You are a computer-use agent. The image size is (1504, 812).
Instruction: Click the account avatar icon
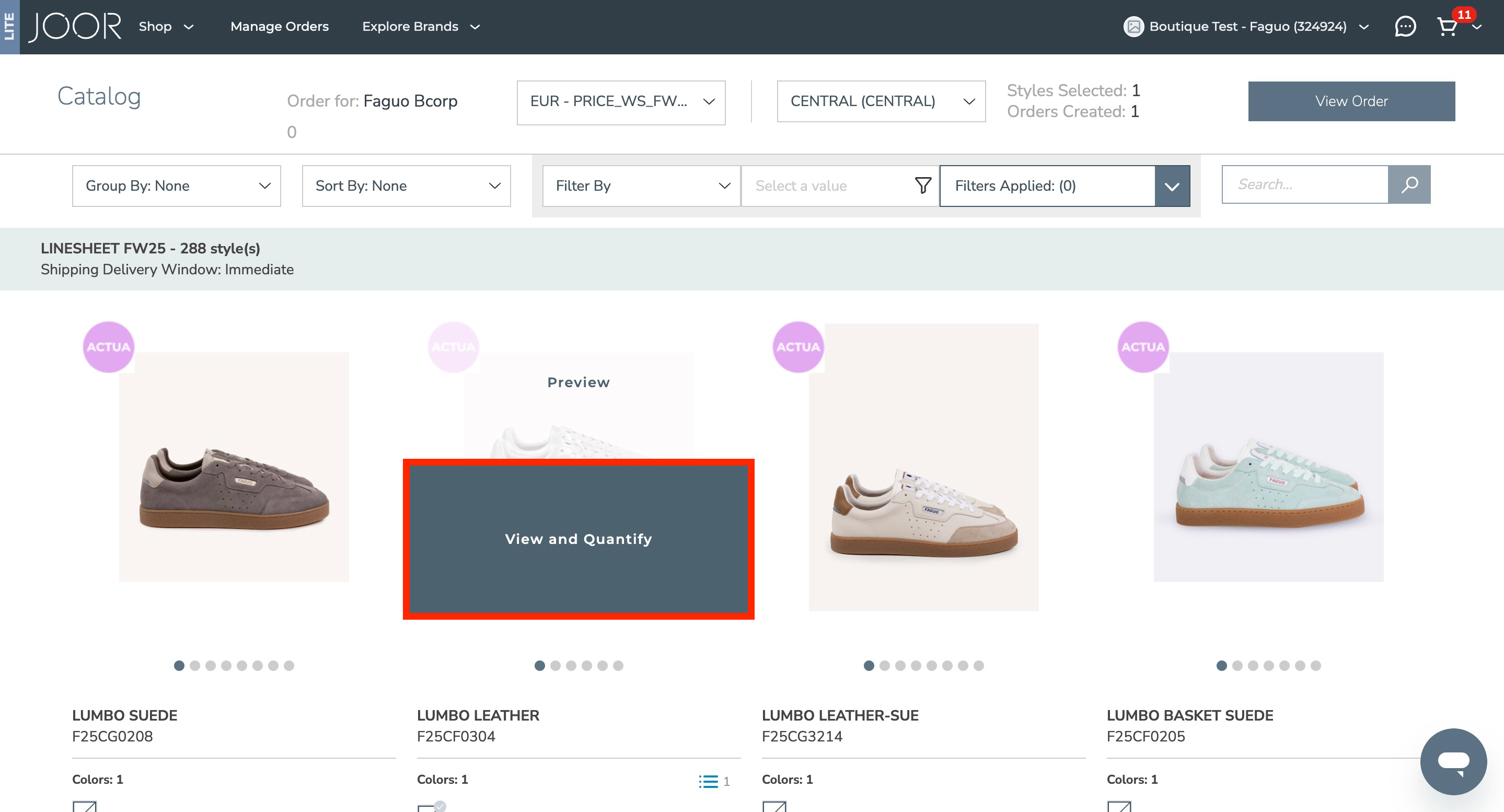[x=1133, y=26]
